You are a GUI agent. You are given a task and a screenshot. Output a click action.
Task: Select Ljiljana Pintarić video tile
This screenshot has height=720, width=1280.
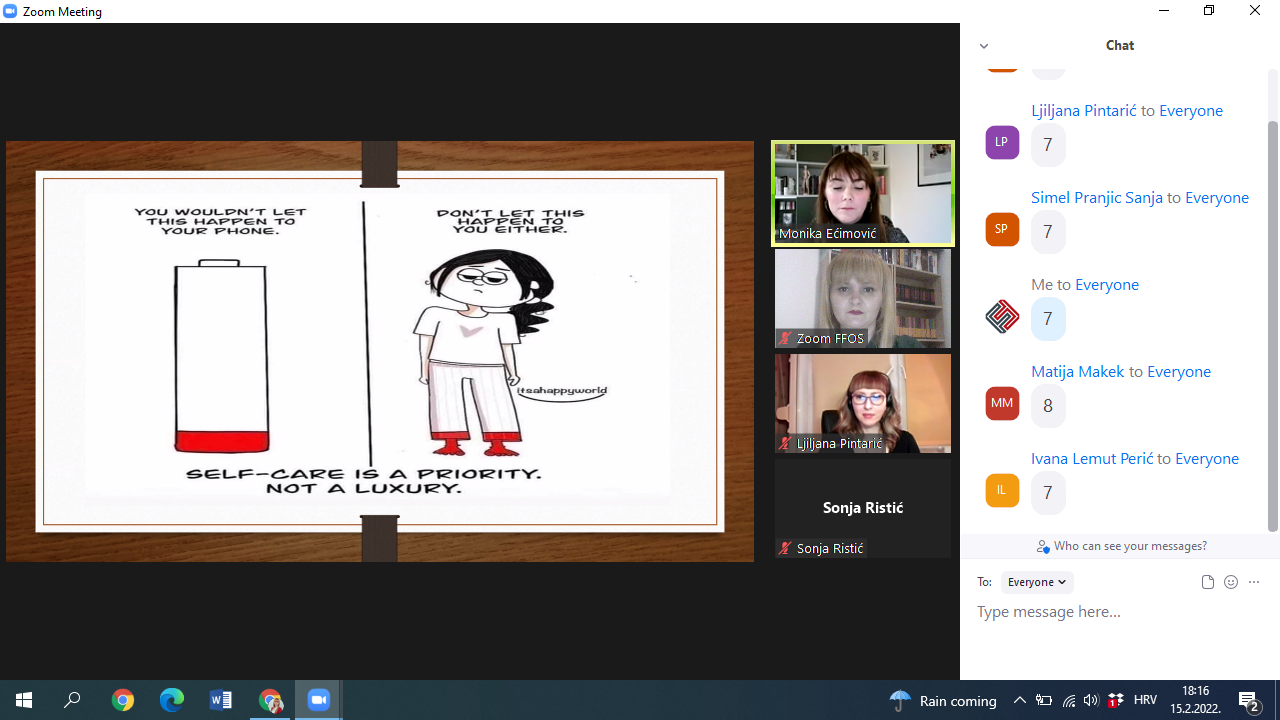pyautogui.click(x=863, y=403)
